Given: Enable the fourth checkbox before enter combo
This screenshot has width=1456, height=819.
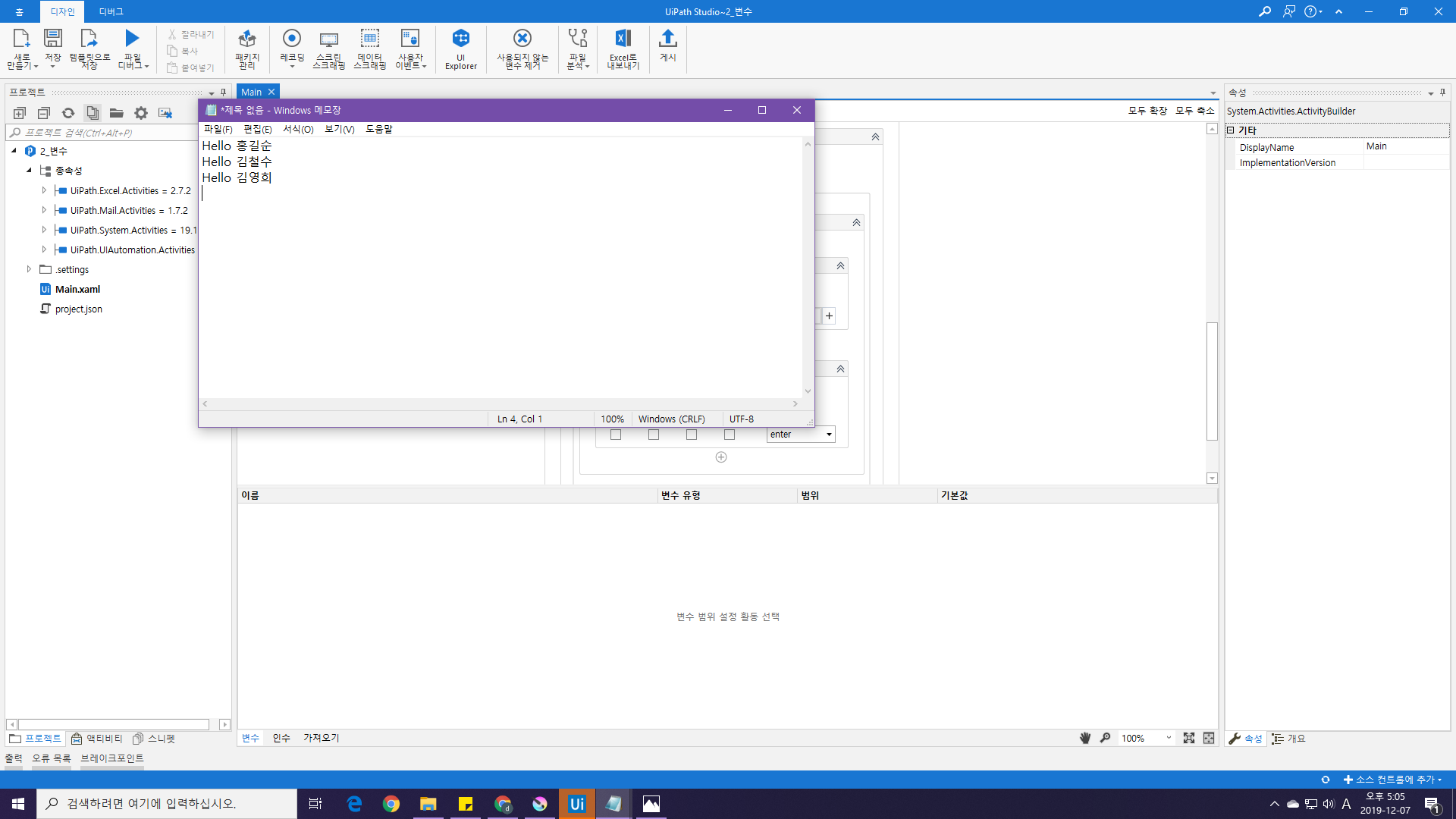Looking at the screenshot, I should tap(730, 435).
